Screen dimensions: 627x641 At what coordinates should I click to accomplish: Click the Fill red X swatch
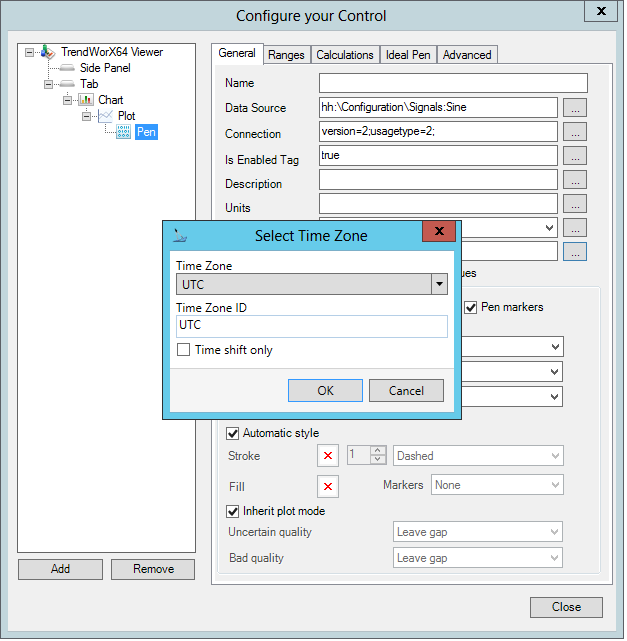(x=327, y=487)
